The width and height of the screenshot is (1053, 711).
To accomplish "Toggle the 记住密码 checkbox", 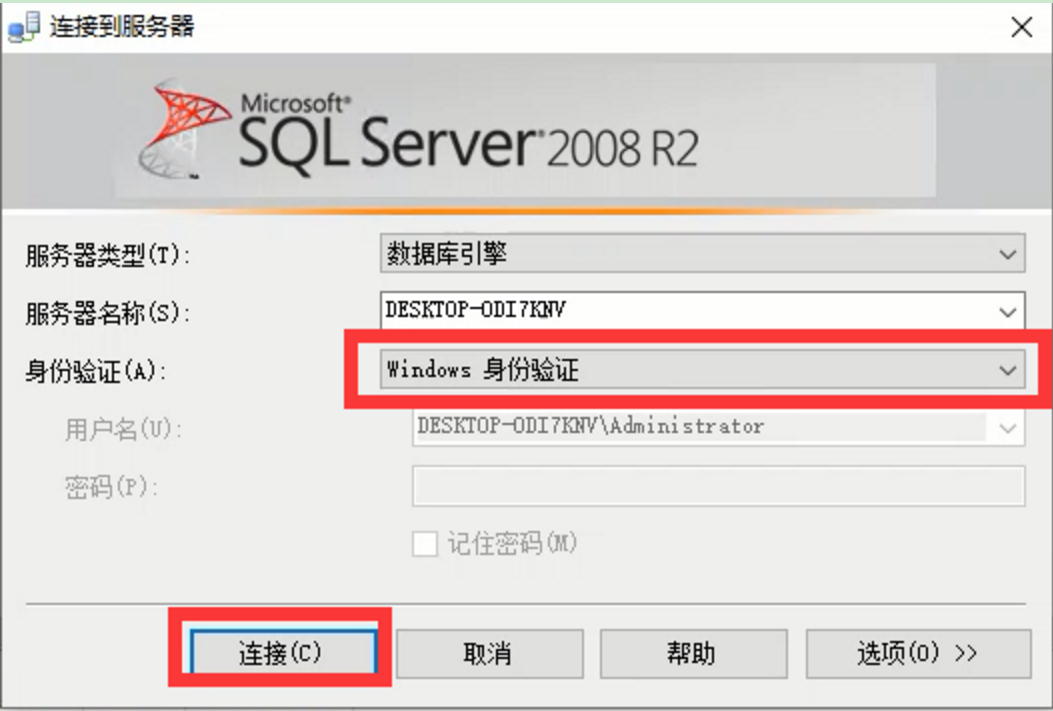I will coord(424,543).
